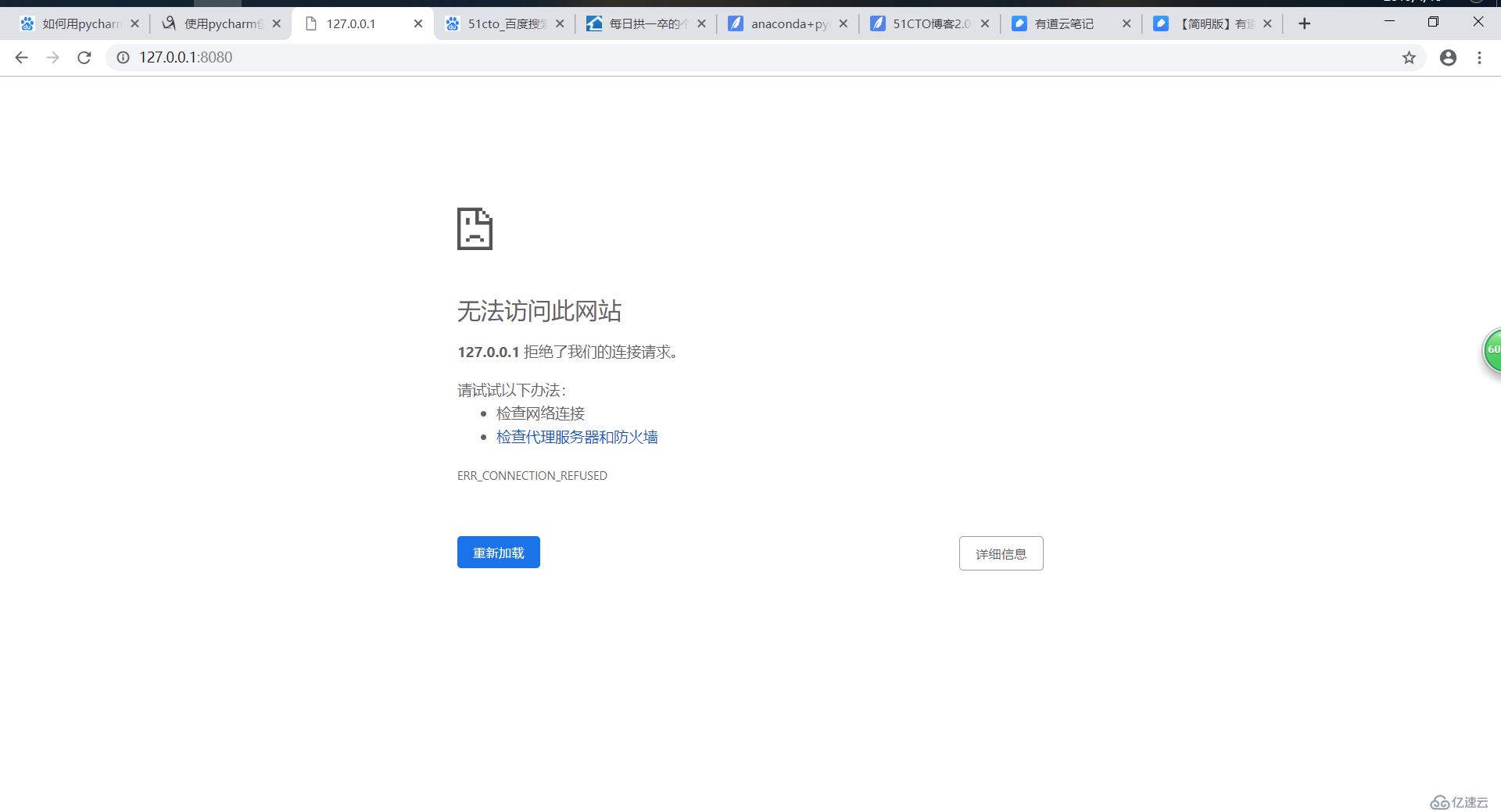
Task: Close the 有道云笔记 tab
Action: click(x=1127, y=23)
